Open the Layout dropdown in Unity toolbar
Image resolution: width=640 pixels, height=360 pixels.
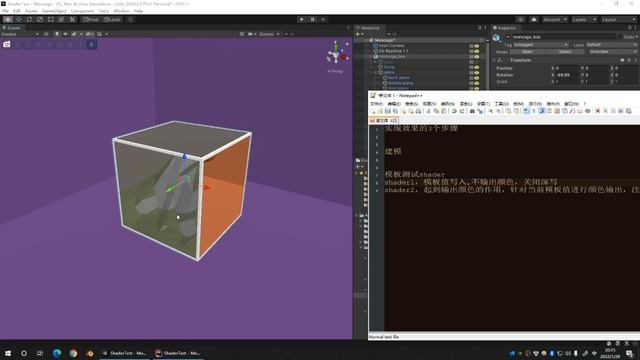619,20
